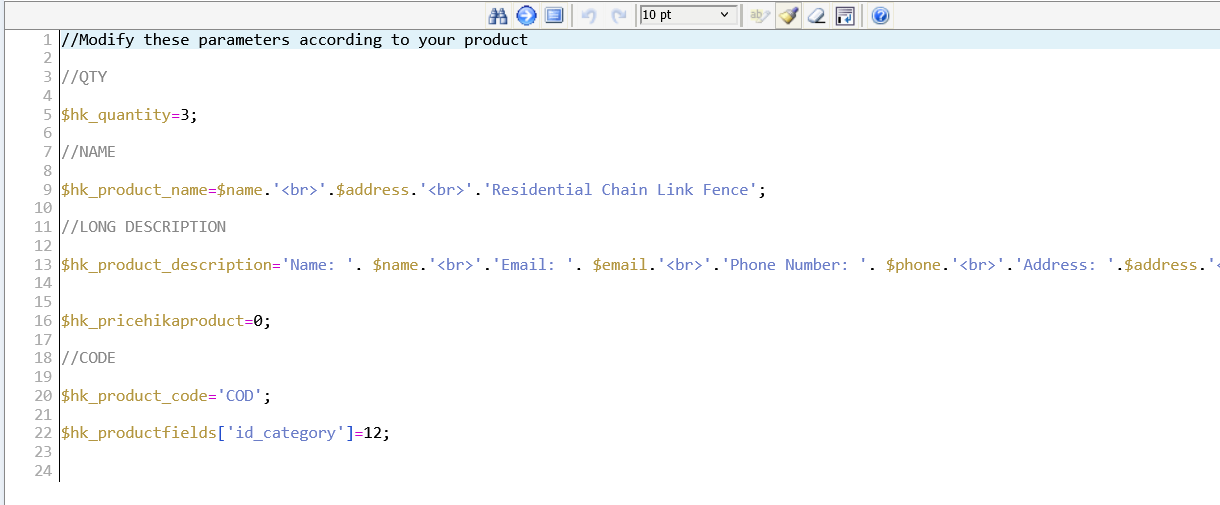1220x505 pixels.
Task: Click the $address variable on line 9
Action: pos(373,190)
